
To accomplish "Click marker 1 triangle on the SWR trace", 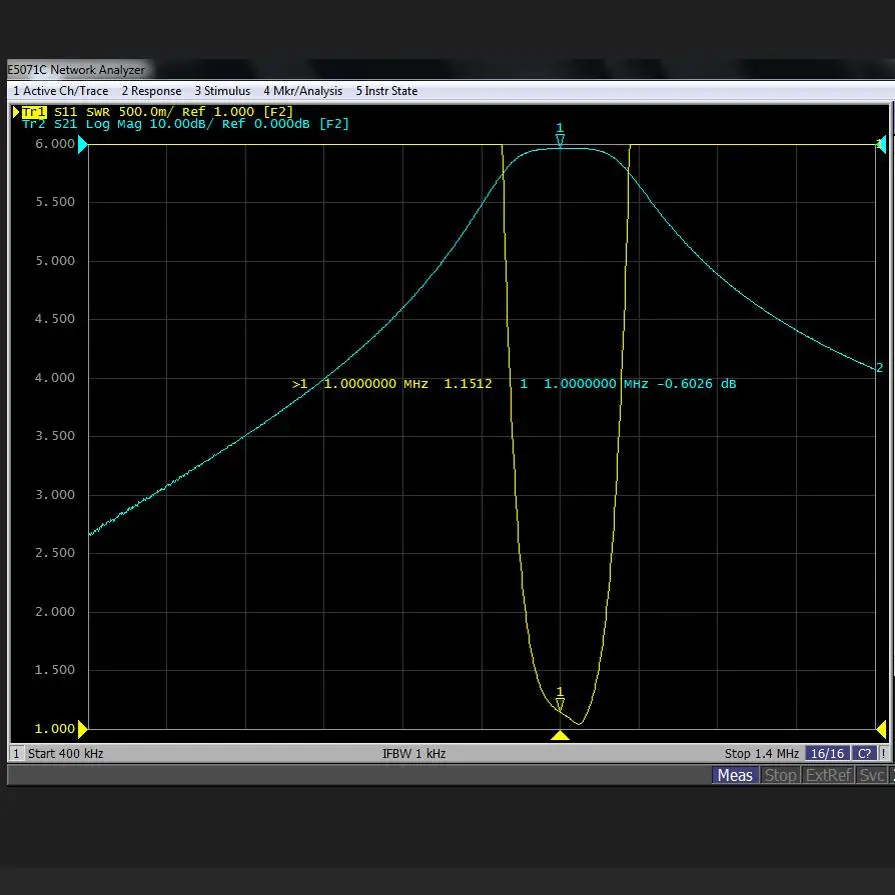I will (560, 705).
